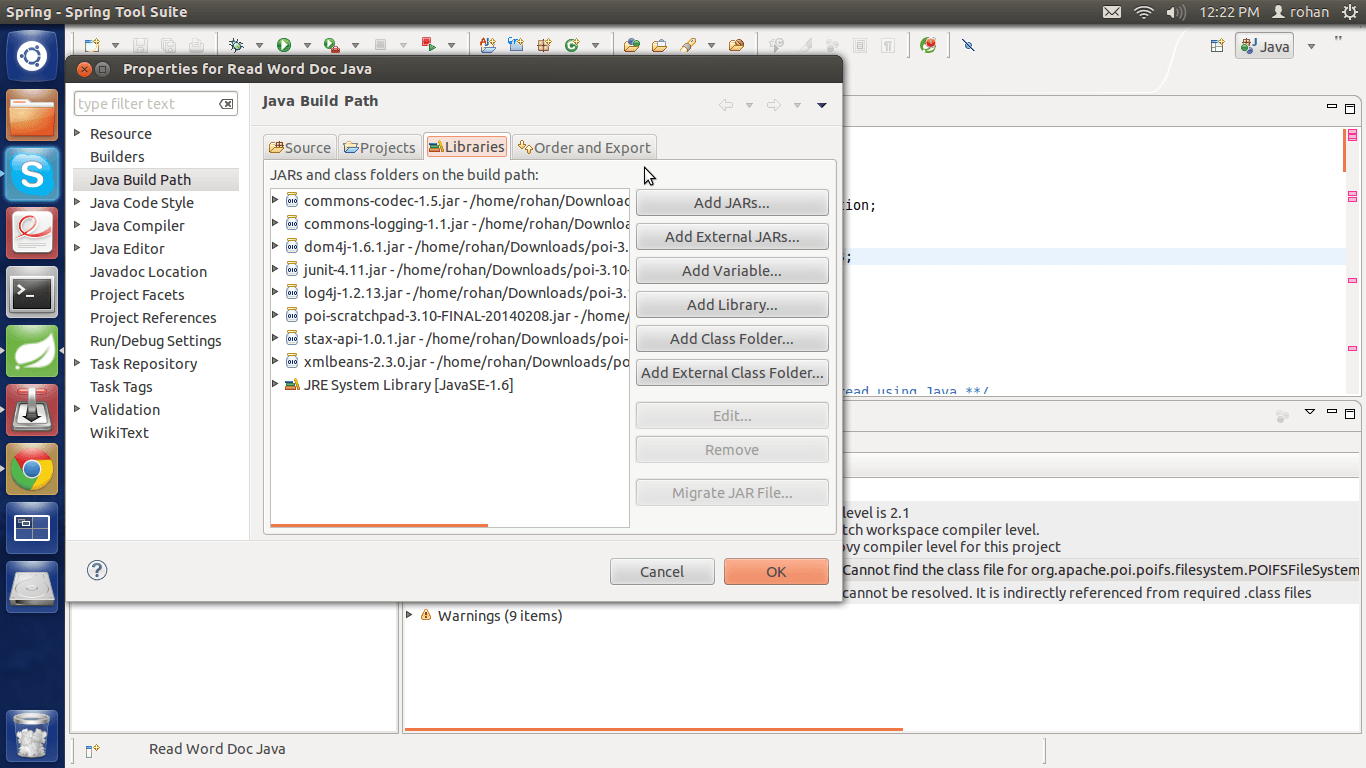Click the user menu labeled rohan

(1300, 12)
